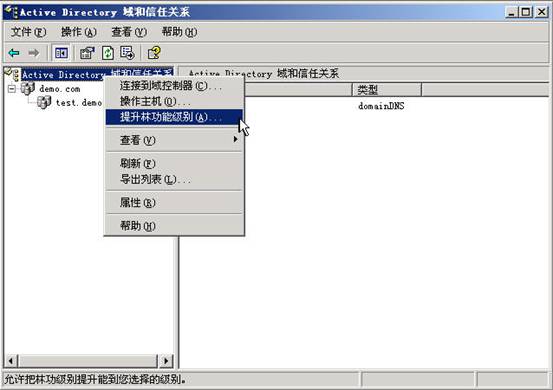The width and height of the screenshot is (553, 390).
Task: Choose 帮助(H) in context menu
Action: 174,226
